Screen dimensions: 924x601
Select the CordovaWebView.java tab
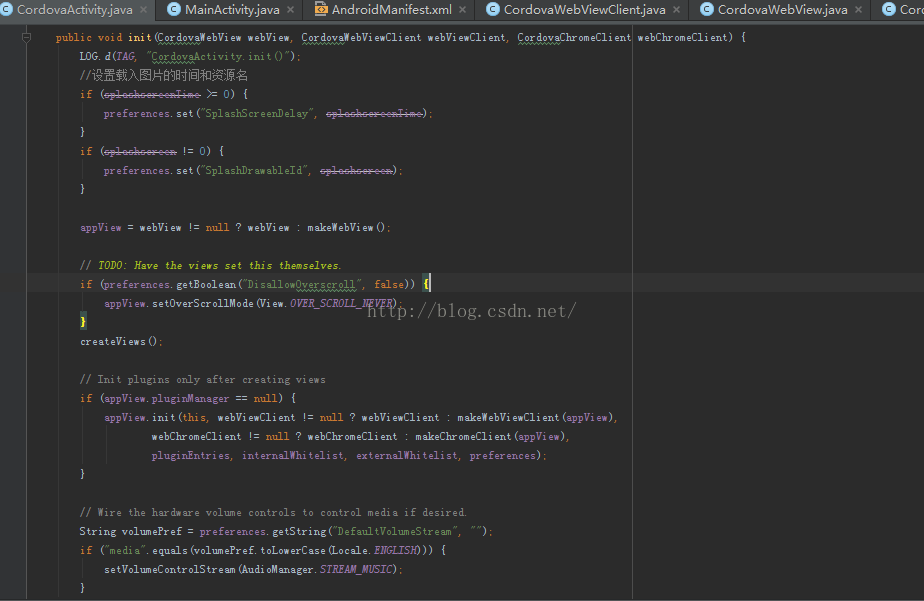pyautogui.click(x=782, y=10)
